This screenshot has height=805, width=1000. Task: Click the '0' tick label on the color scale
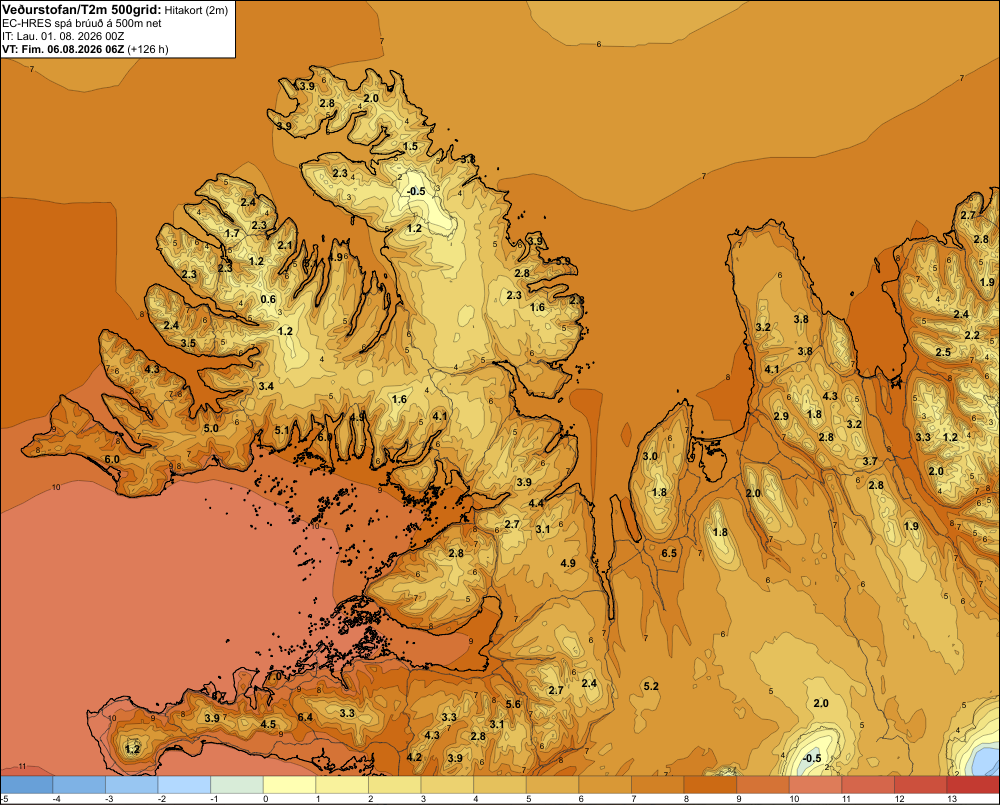(265, 799)
